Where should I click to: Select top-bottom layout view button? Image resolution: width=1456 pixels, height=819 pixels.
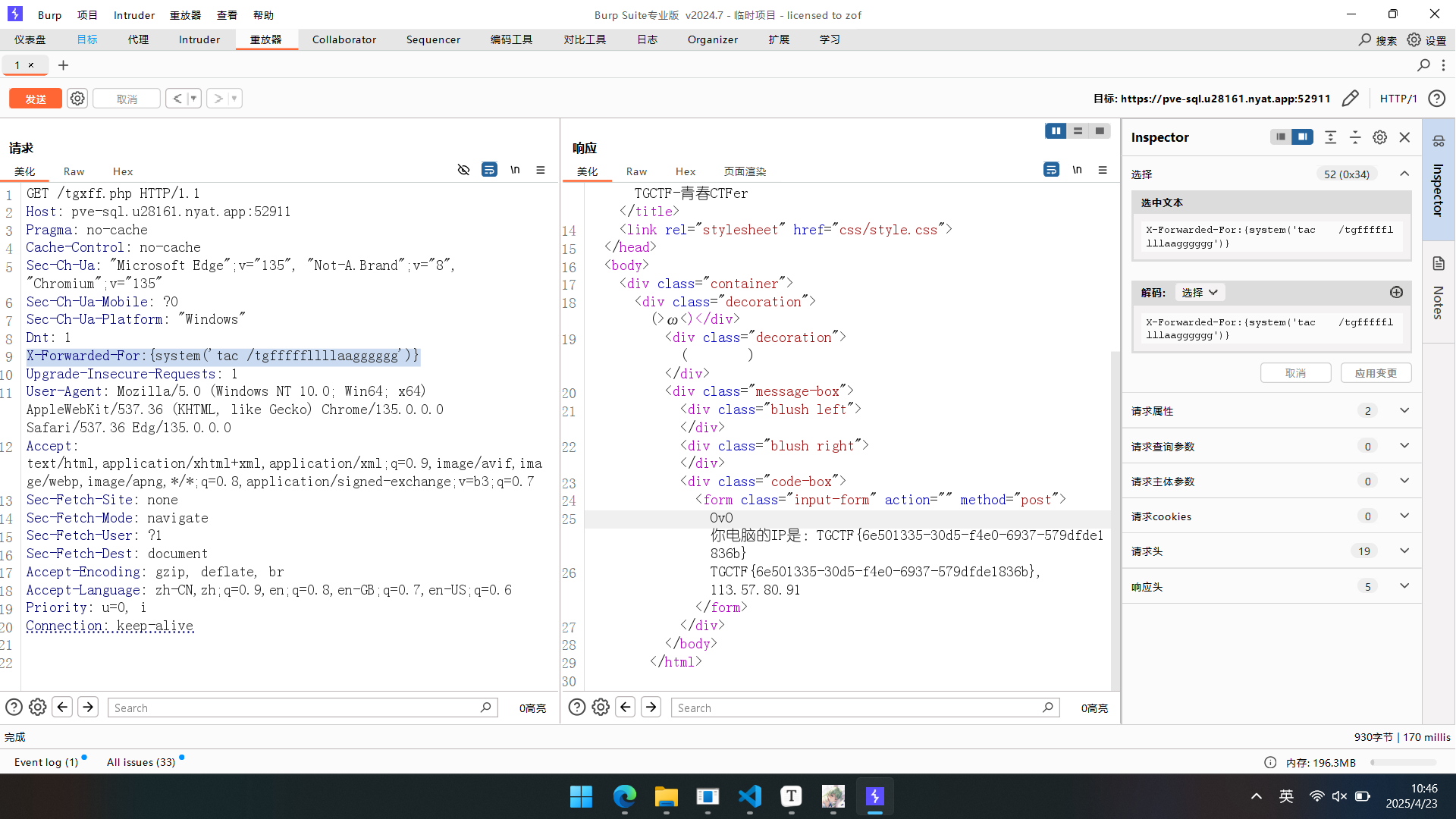click(x=1078, y=131)
